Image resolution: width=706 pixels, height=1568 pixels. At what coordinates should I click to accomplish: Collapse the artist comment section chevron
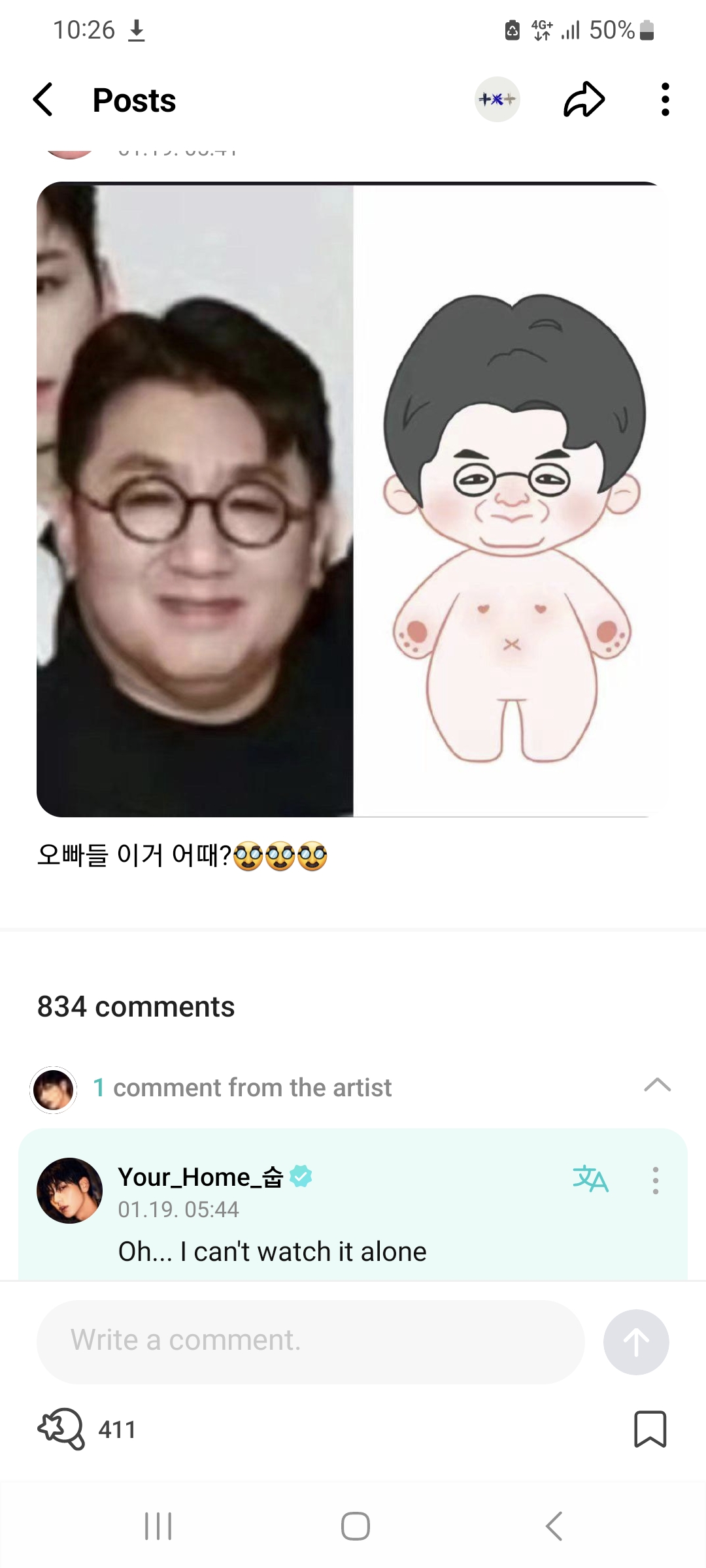coord(657,1085)
